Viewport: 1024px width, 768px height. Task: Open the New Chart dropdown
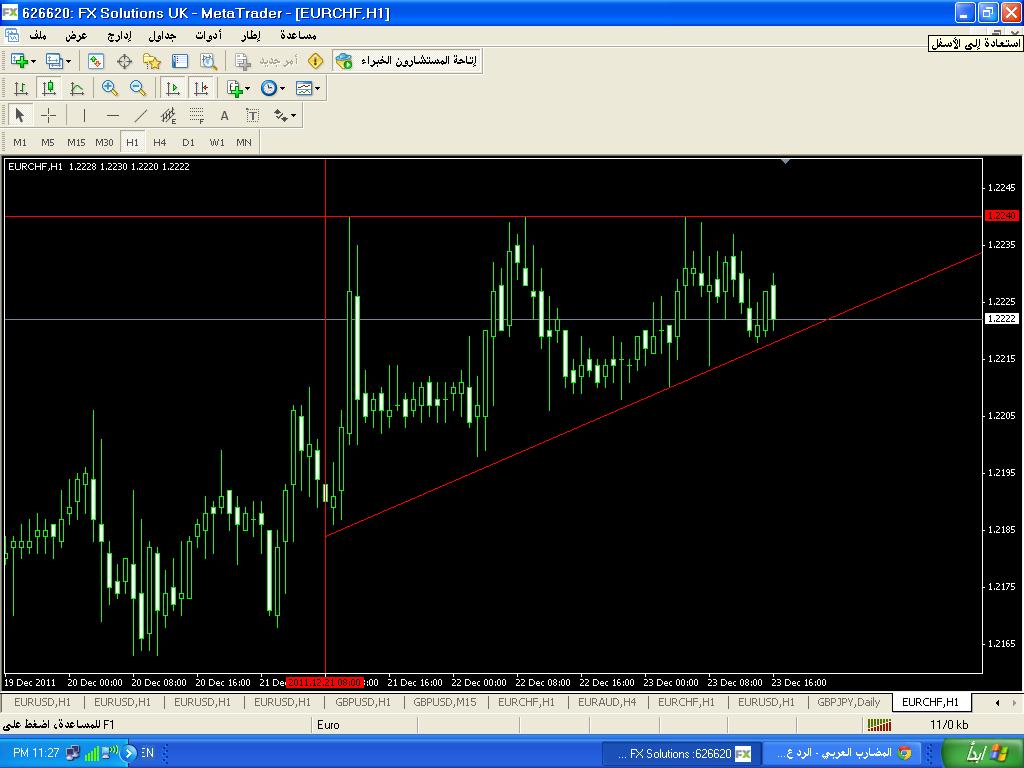tap(23, 61)
